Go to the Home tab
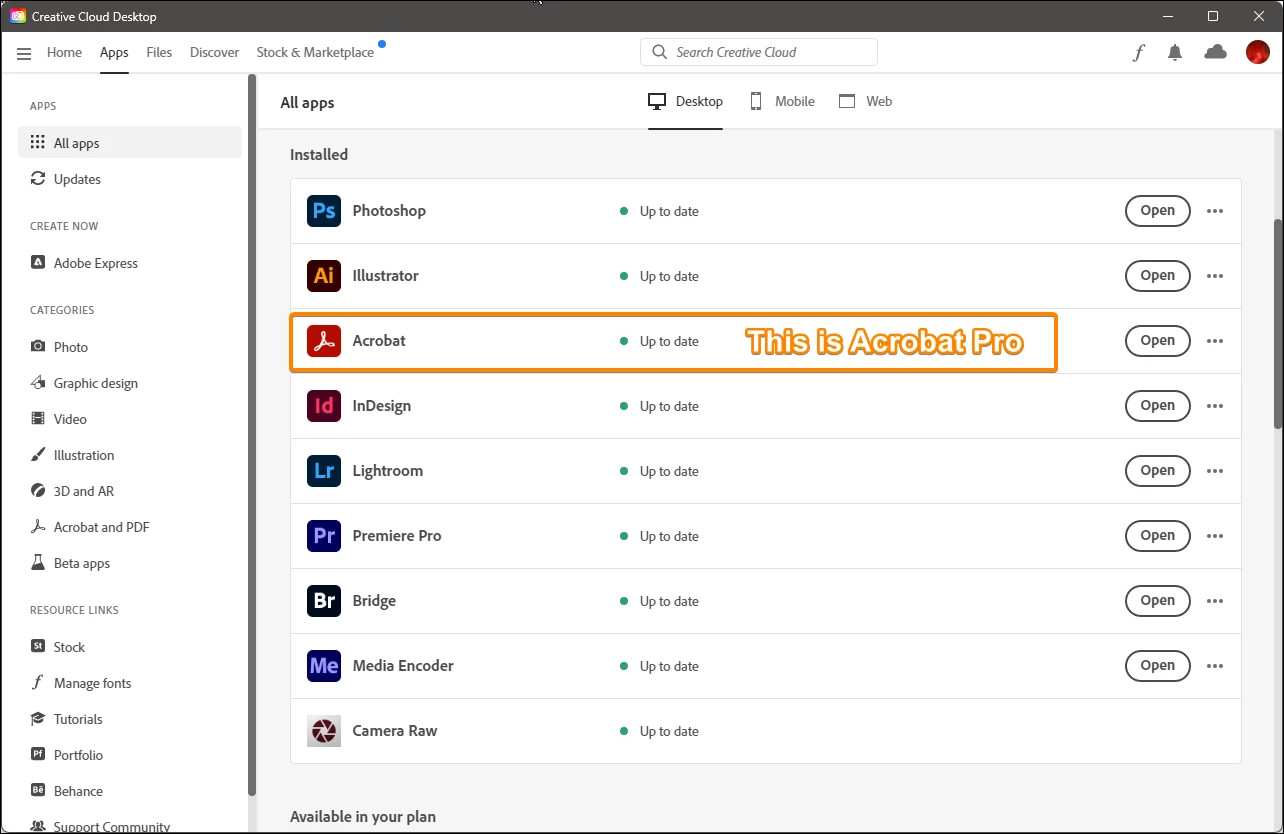This screenshot has height=834, width=1284. tap(64, 52)
